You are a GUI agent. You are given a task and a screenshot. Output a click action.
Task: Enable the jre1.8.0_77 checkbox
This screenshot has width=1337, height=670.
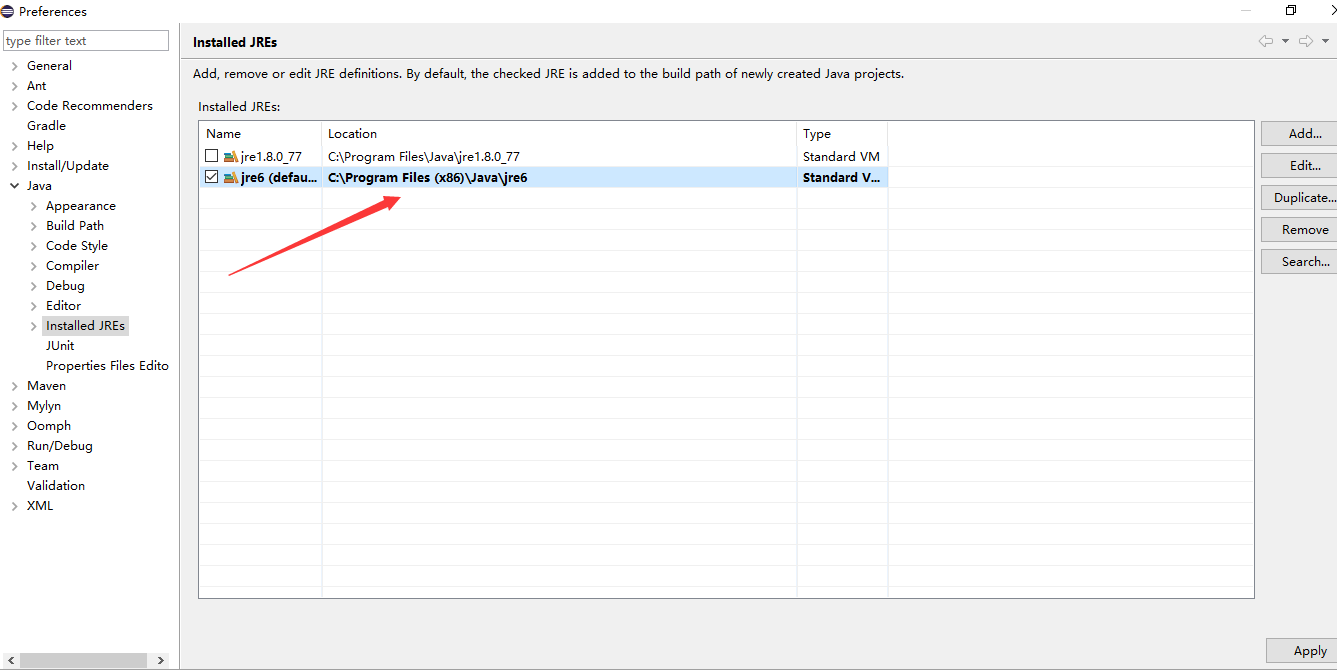pyautogui.click(x=211, y=157)
